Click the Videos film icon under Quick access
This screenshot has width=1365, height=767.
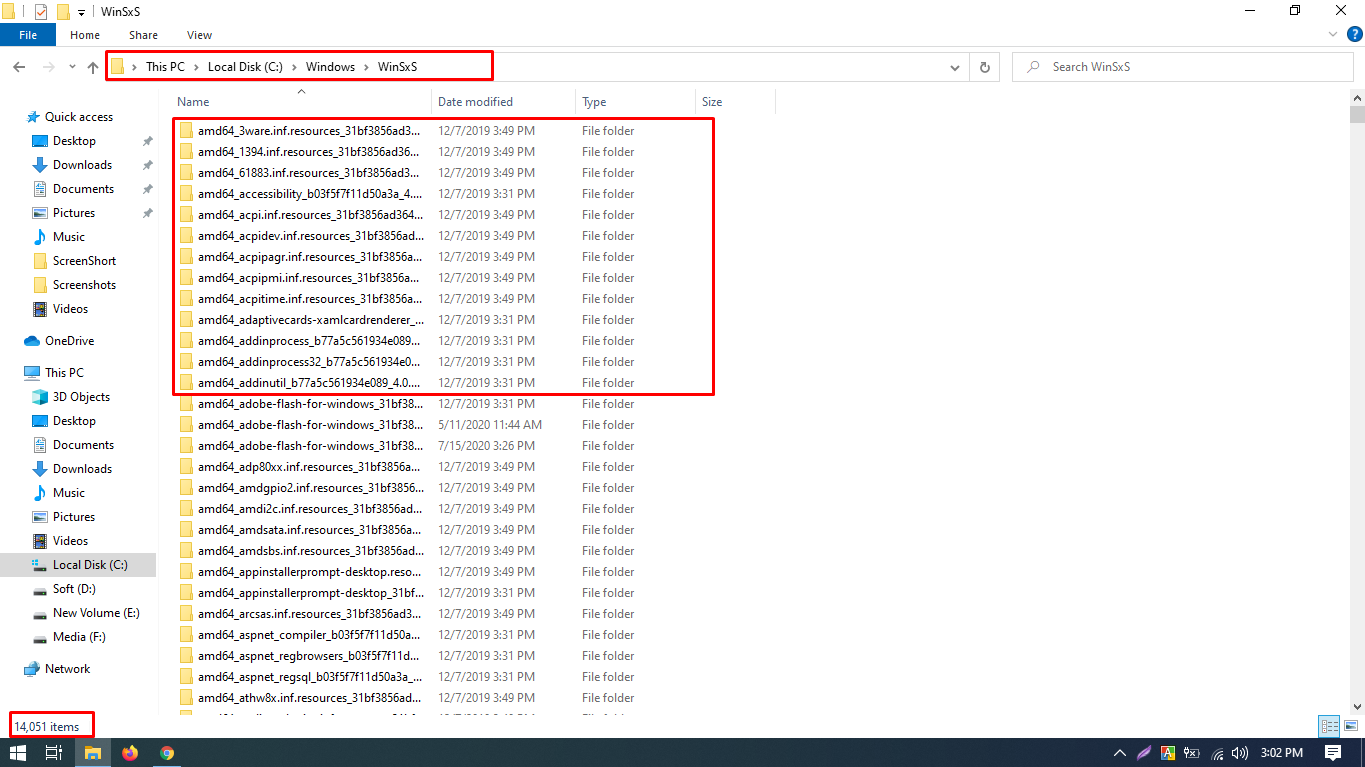click(x=40, y=309)
